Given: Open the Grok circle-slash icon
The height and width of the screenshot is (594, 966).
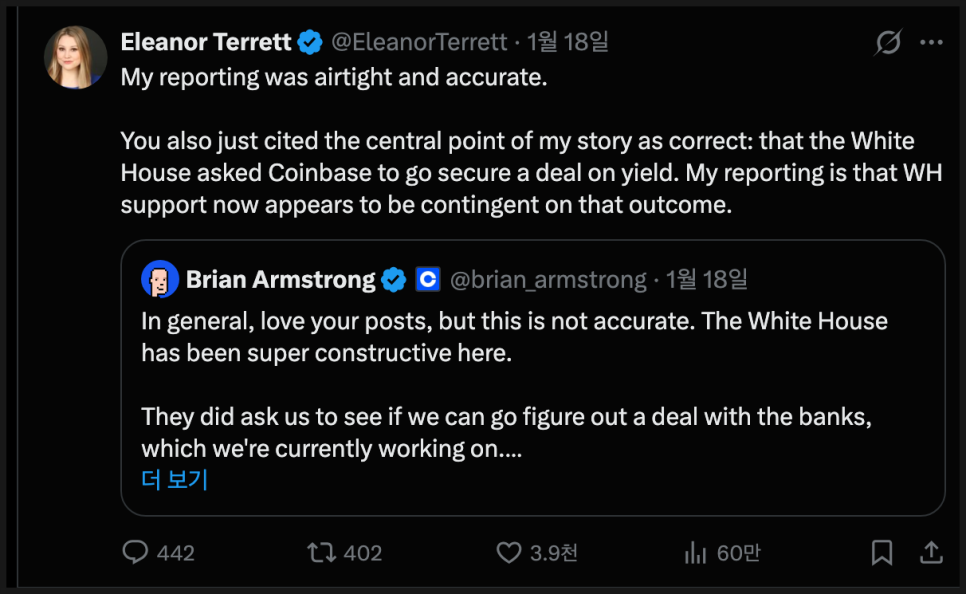Looking at the screenshot, I should point(887,43).
